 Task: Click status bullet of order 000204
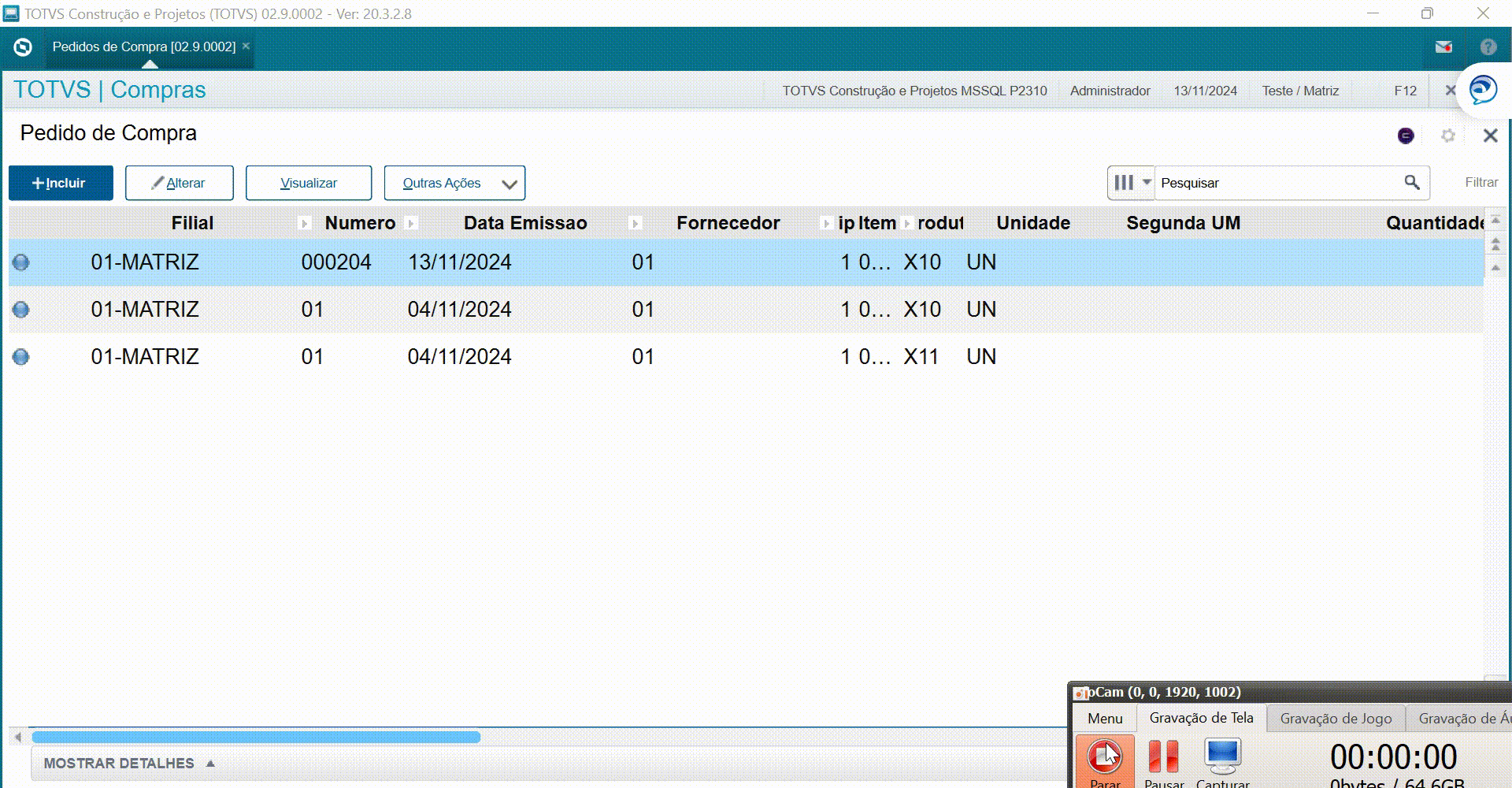point(21,262)
